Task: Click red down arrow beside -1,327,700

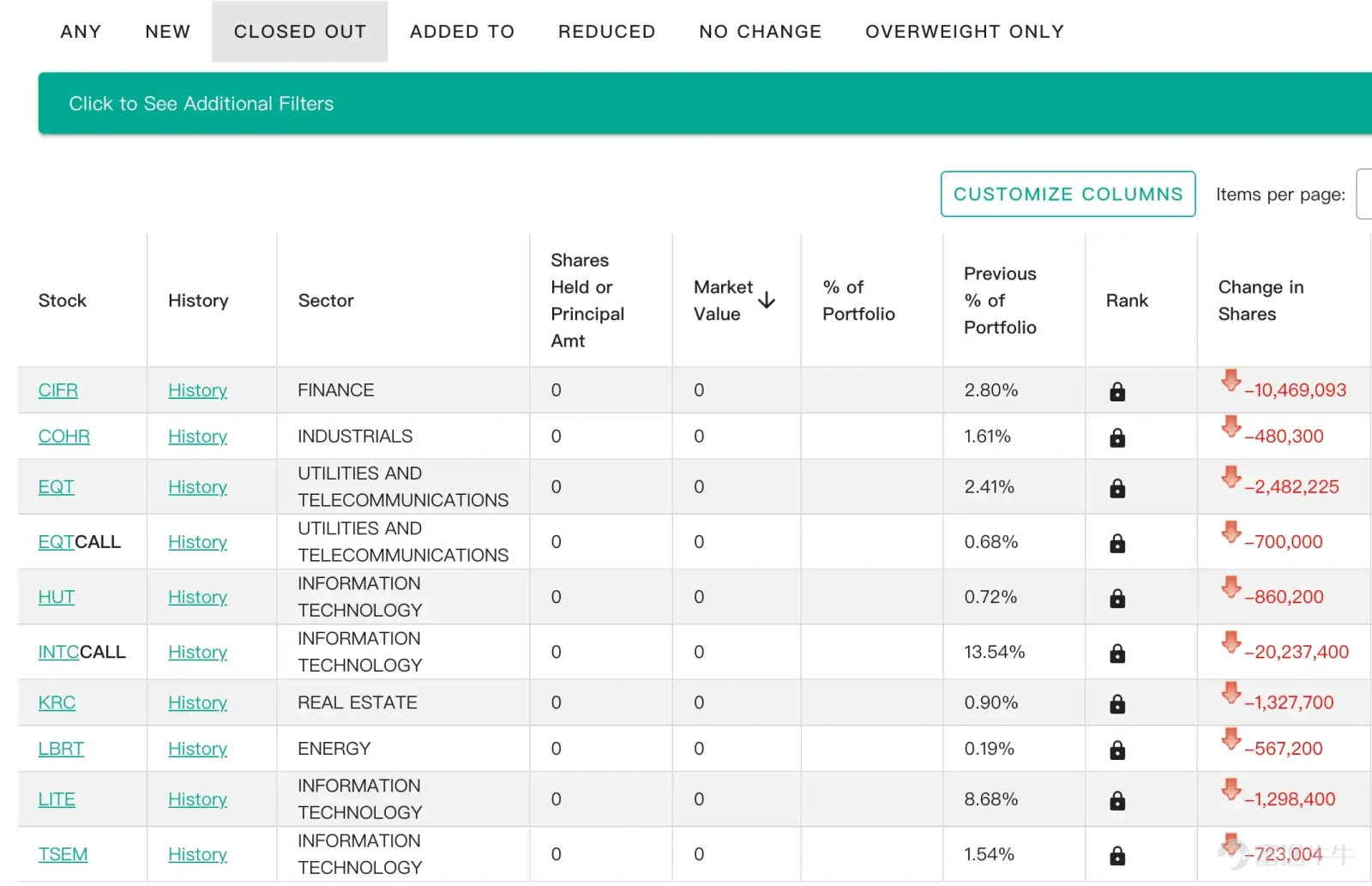Action: [1231, 692]
